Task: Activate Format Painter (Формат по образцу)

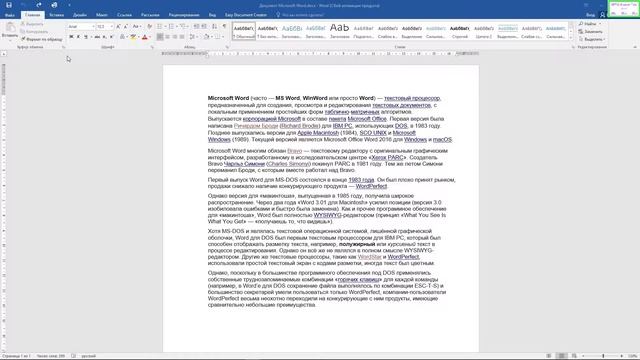Action: [x=41, y=39]
